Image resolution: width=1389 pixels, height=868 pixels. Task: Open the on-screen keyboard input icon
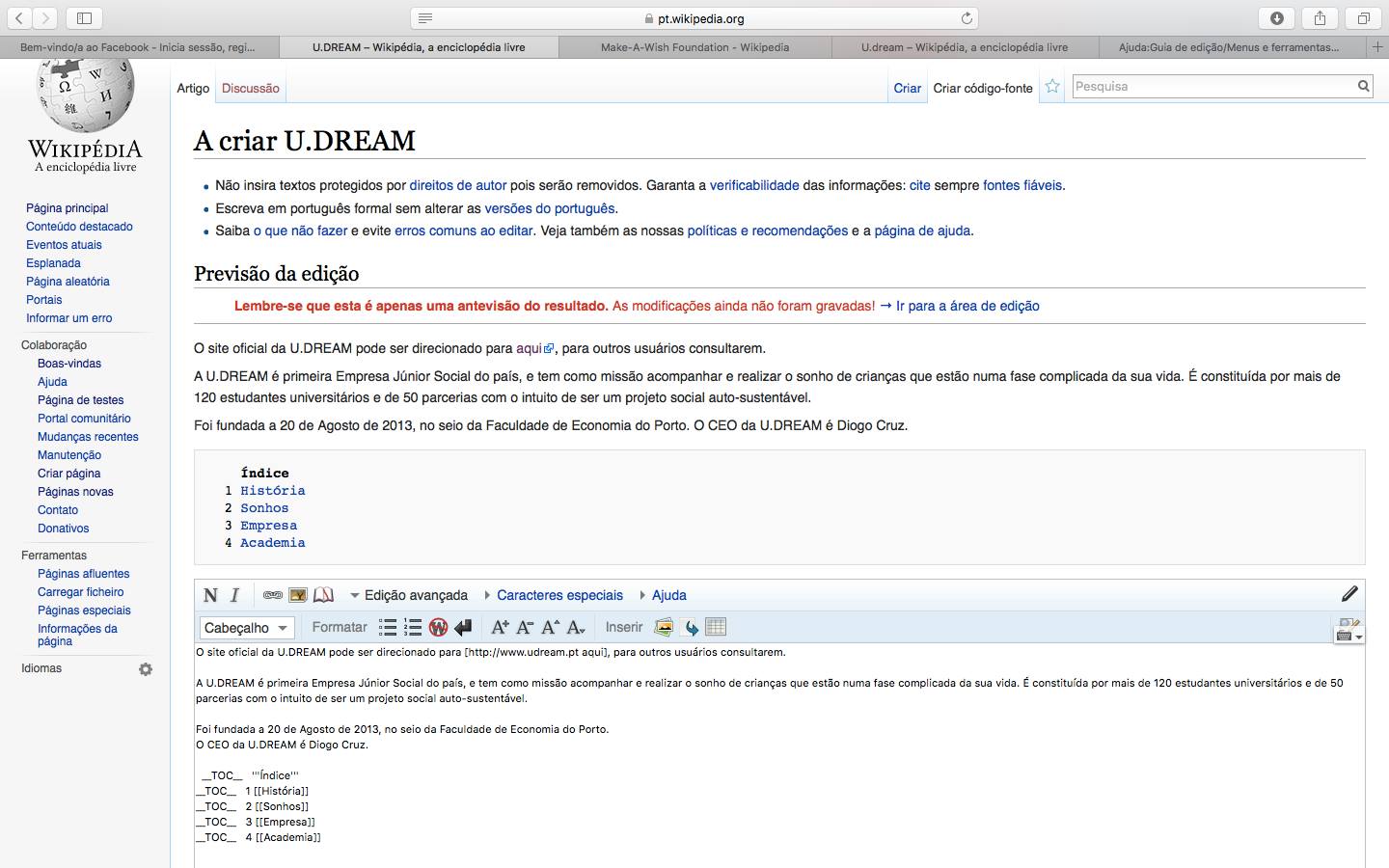coord(1348,635)
